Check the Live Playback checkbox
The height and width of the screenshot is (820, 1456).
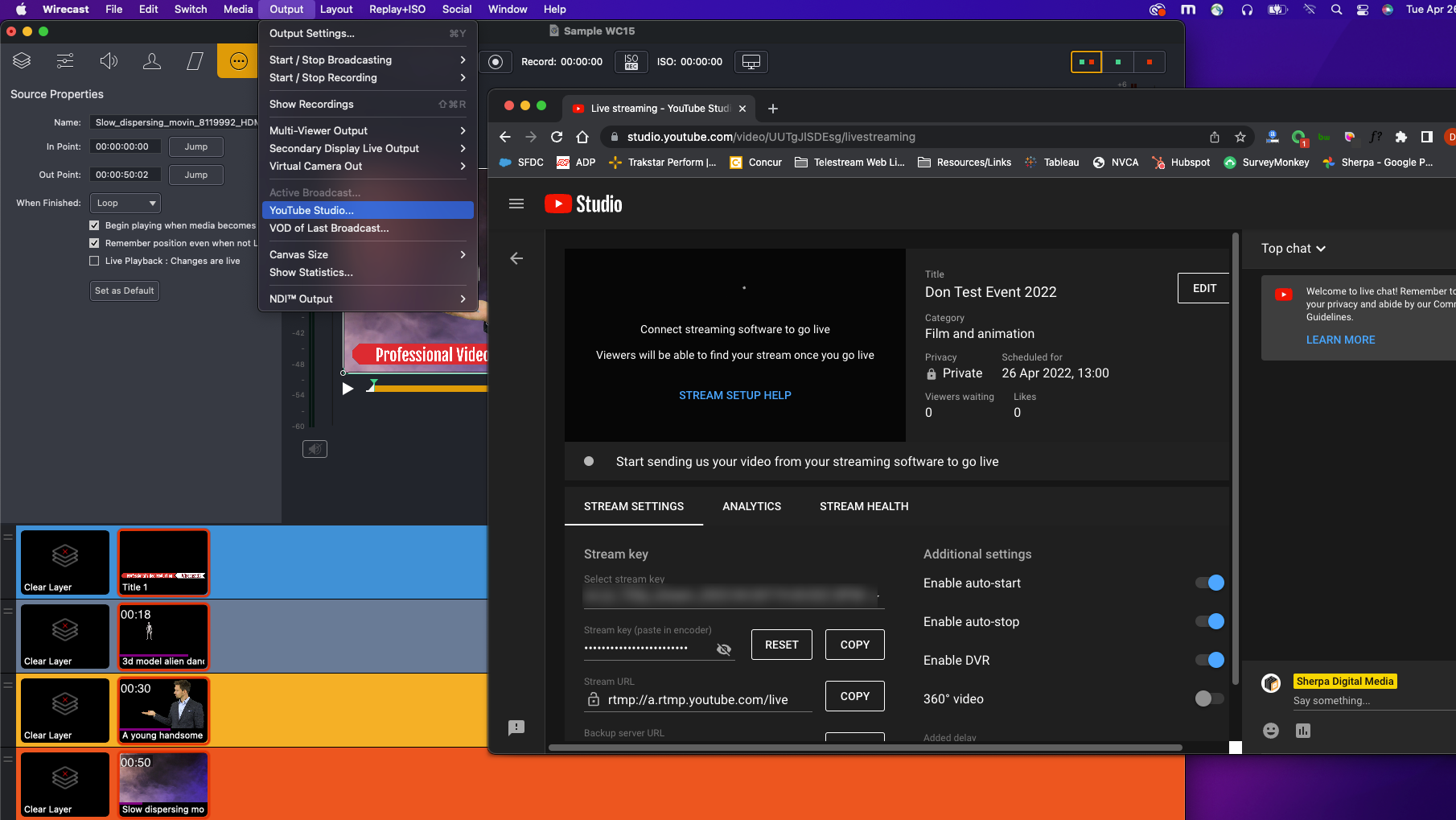[x=94, y=261]
